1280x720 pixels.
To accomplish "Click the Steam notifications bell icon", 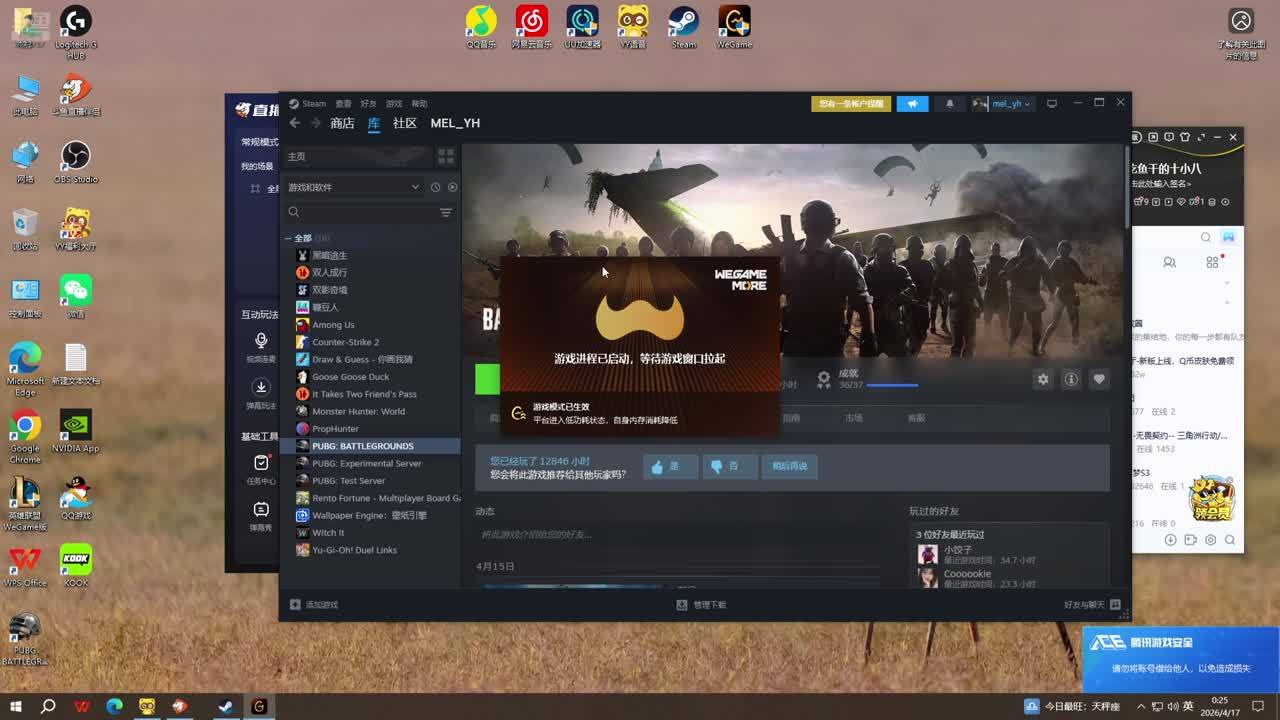I will point(950,104).
